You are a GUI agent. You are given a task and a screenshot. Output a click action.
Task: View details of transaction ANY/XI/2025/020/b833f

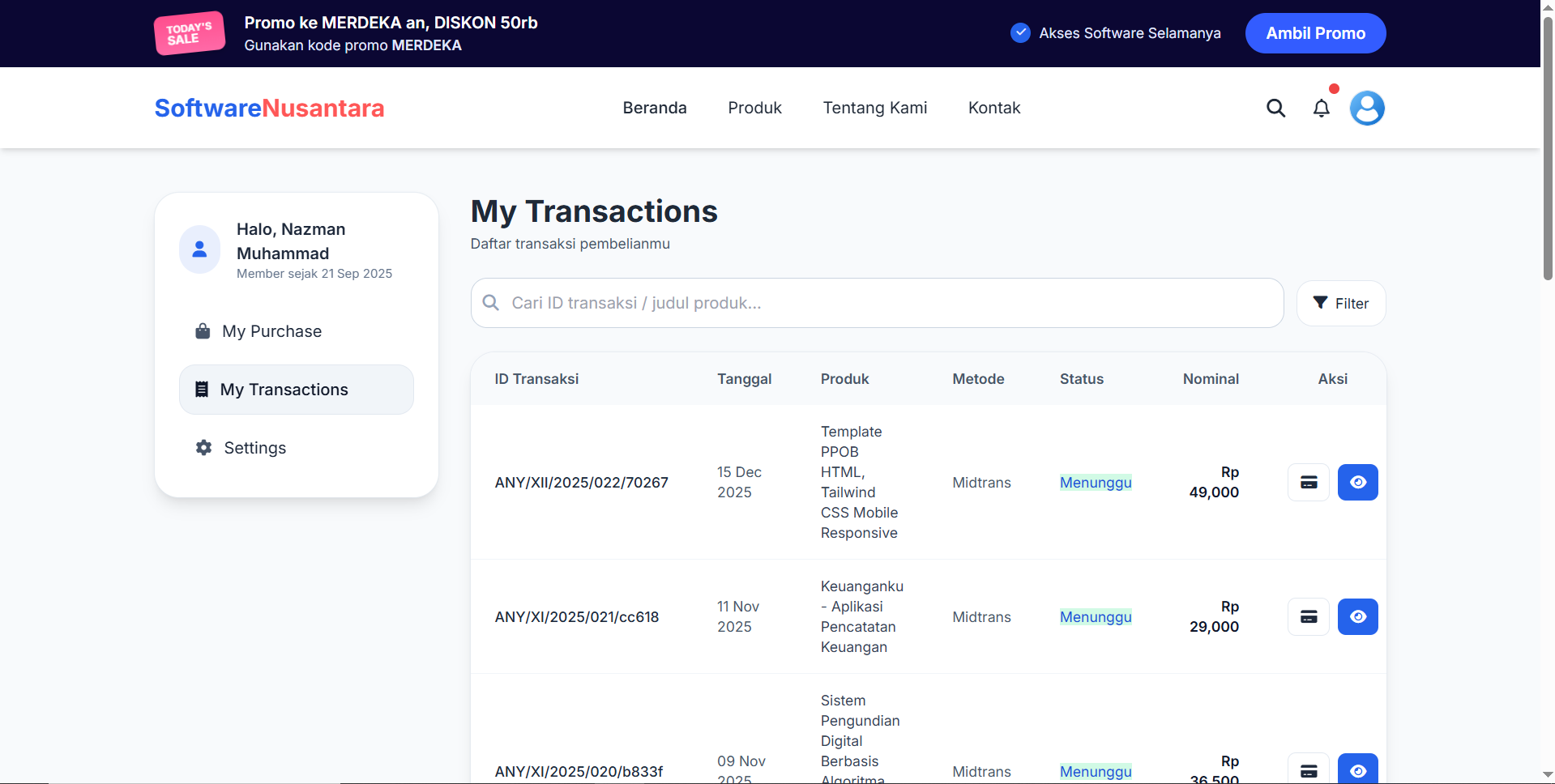click(1357, 769)
